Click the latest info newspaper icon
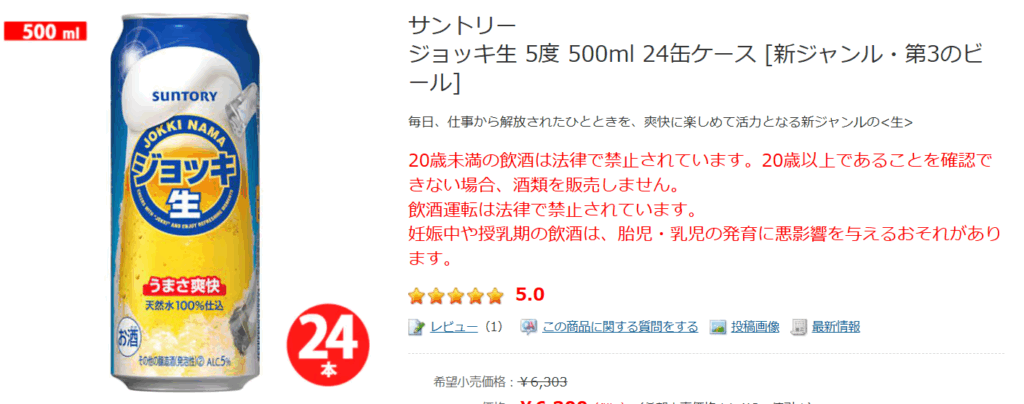1024x404 pixels. (x=799, y=327)
